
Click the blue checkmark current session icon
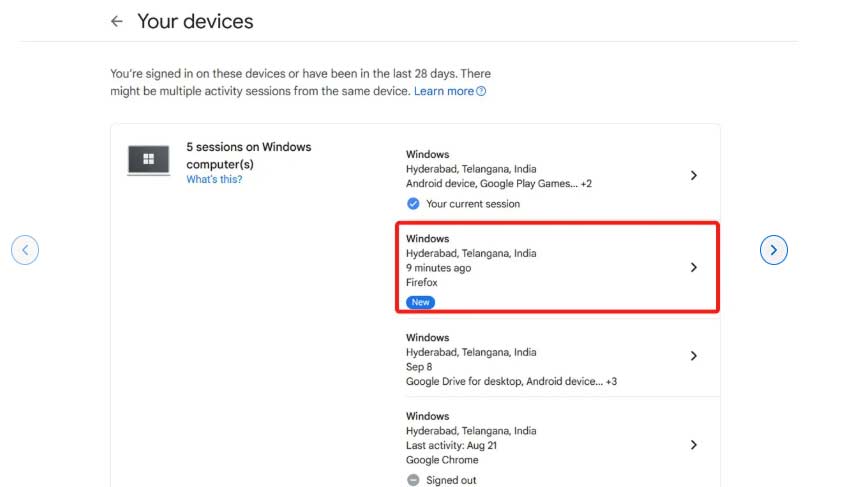click(413, 204)
